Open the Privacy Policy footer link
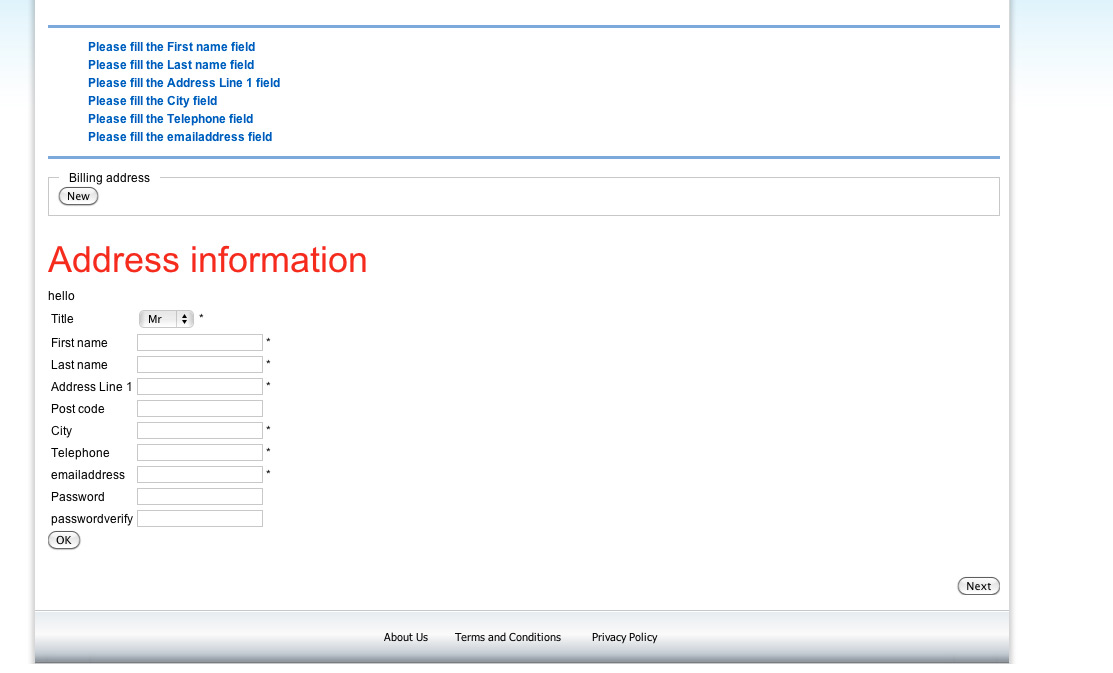Screen dimensions: 1113x673 tap(625, 637)
